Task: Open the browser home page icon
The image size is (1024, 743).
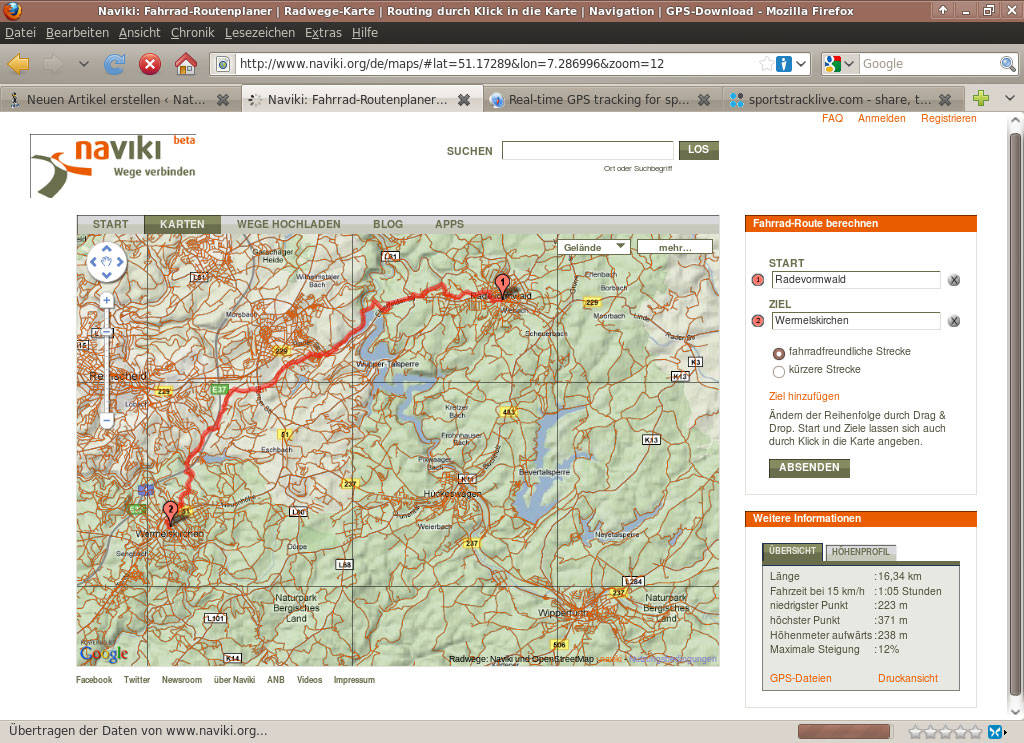Action: [x=185, y=64]
